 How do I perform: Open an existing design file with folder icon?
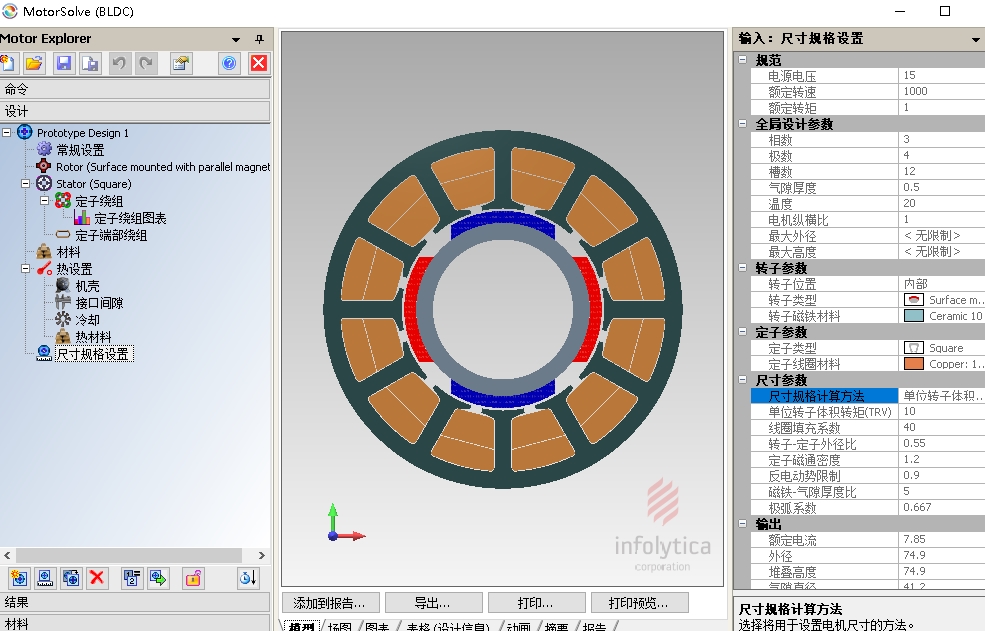35,63
